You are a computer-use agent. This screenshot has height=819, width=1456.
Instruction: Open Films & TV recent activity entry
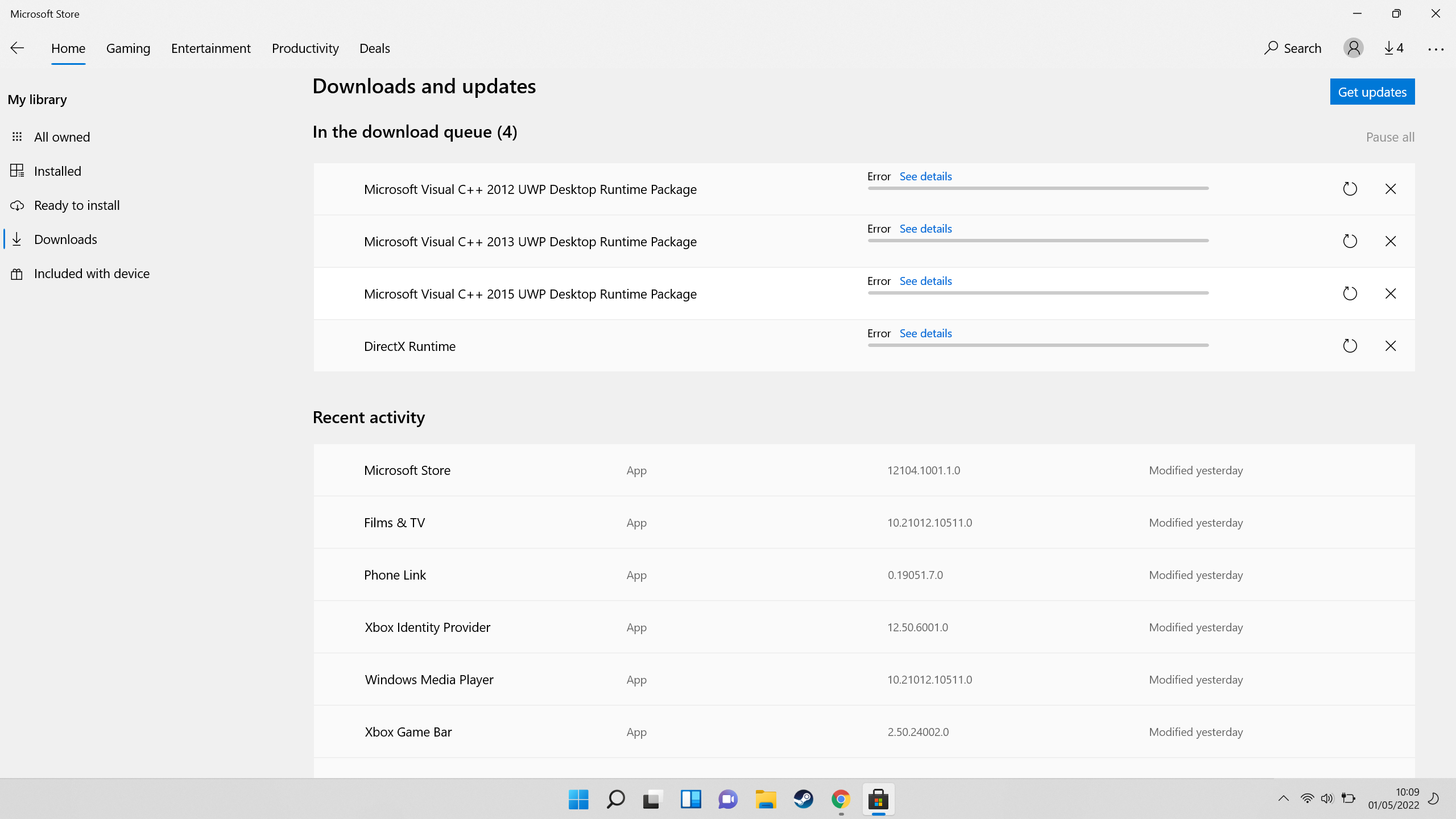click(864, 523)
